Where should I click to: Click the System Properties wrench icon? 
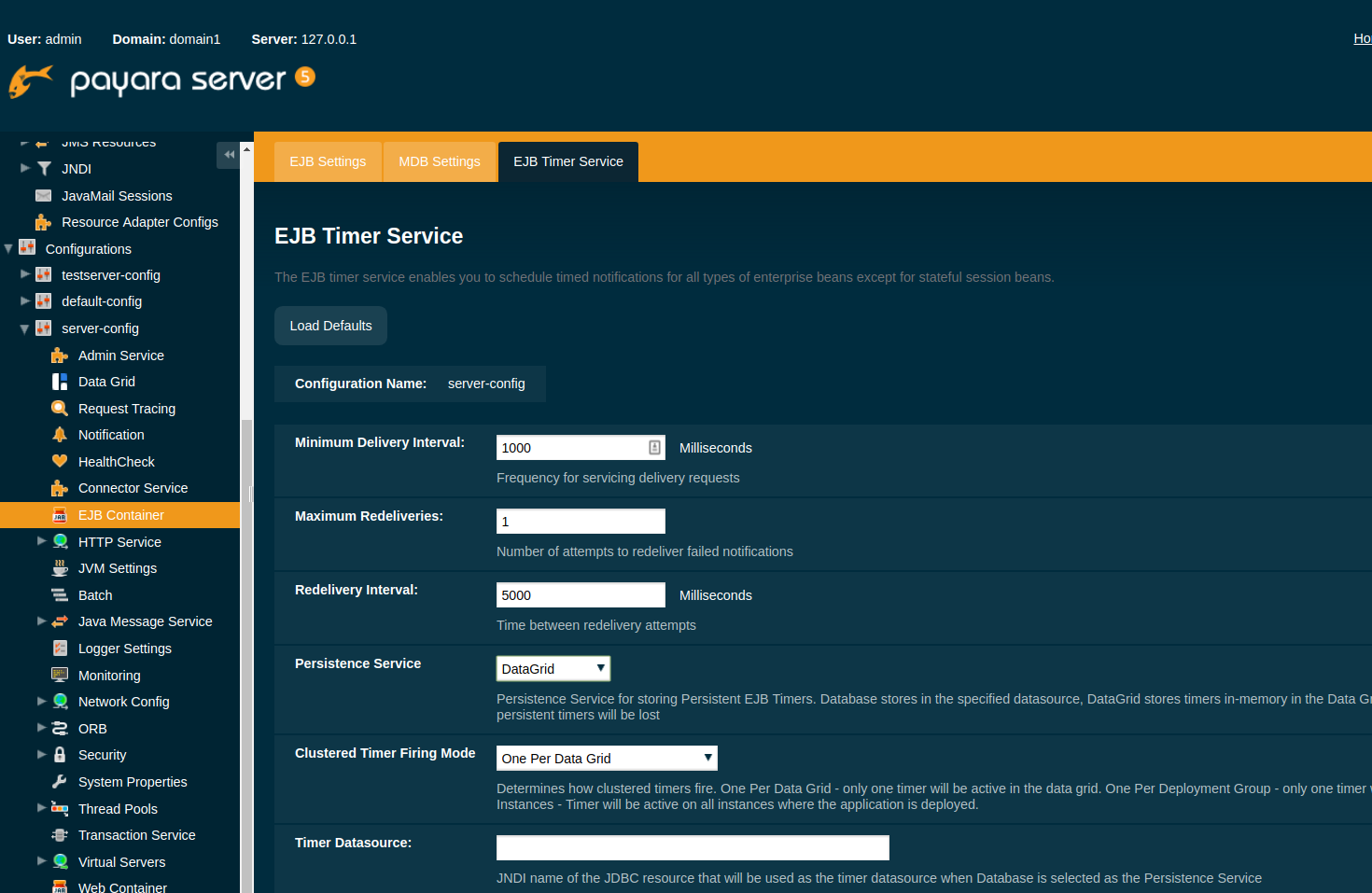coord(60,781)
